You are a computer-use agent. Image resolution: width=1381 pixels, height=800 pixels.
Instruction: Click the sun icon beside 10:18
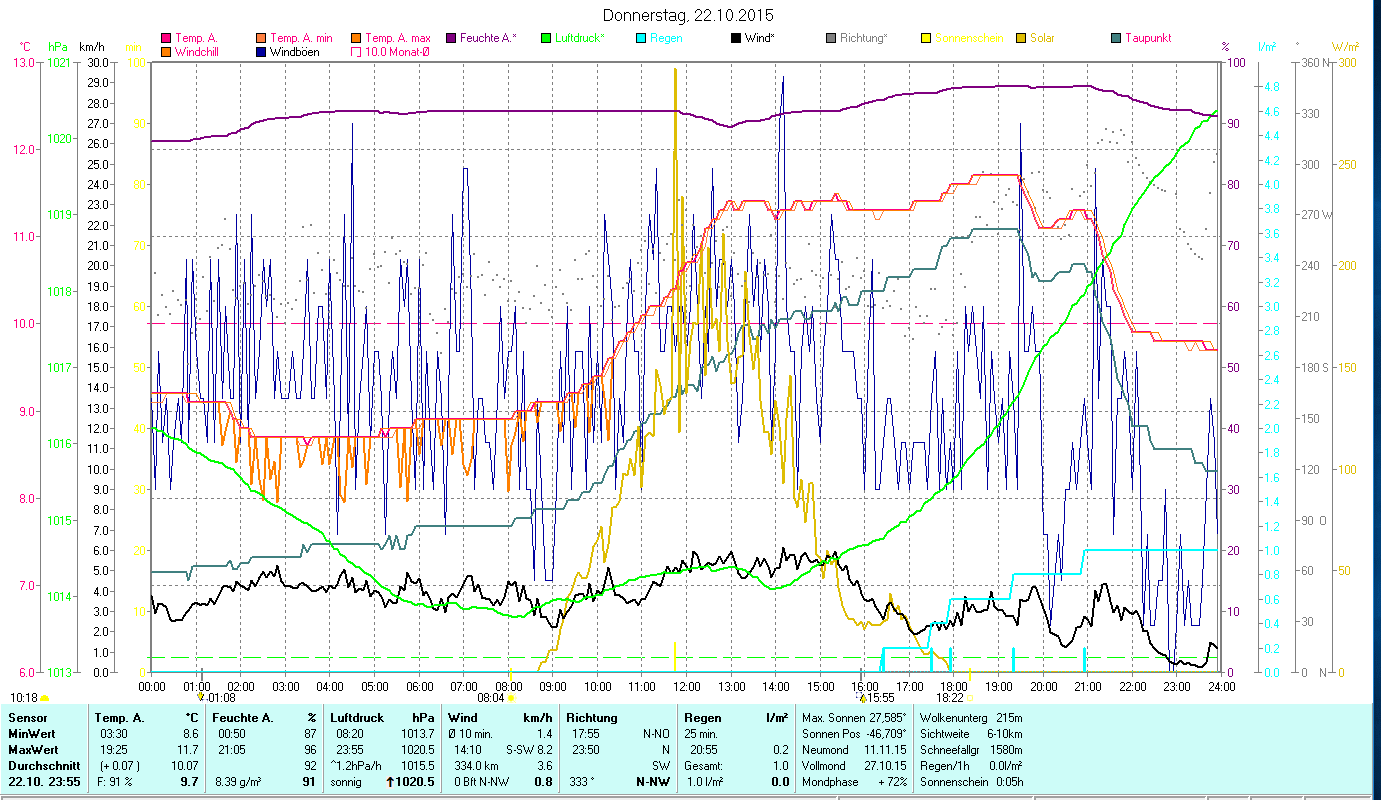44,698
